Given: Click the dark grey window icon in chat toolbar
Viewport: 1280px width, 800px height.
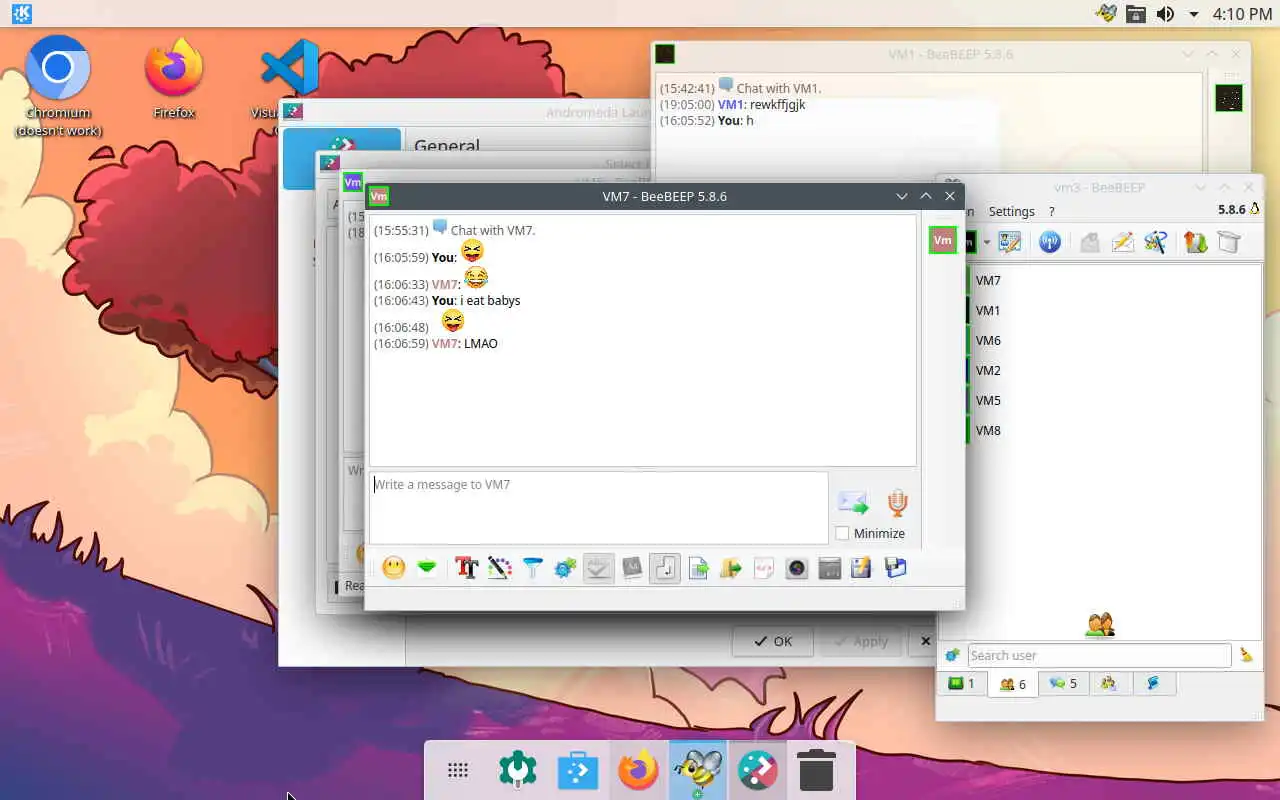Looking at the screenshot, I should pos(829,568).
